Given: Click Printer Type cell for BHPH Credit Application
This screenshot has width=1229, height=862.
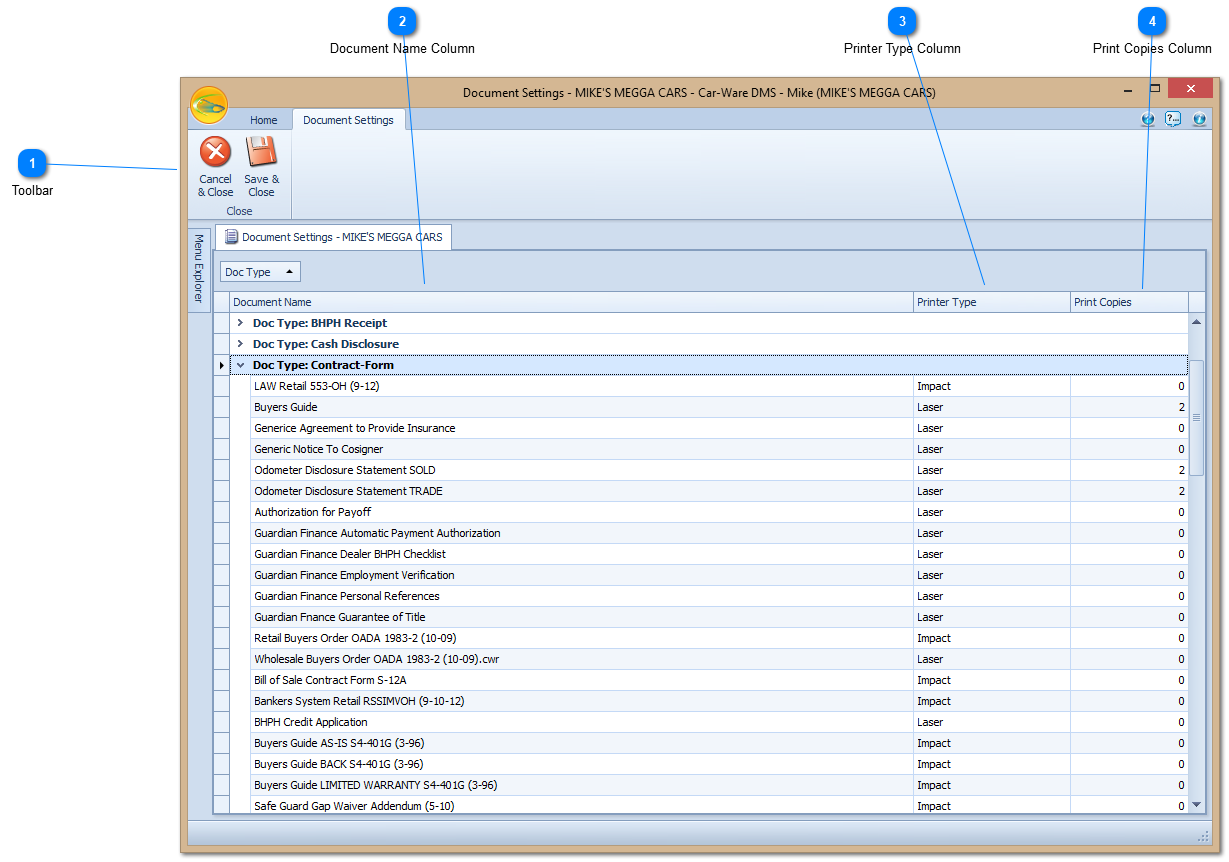Looking at the screenshot, I should [x=992, y=722].
